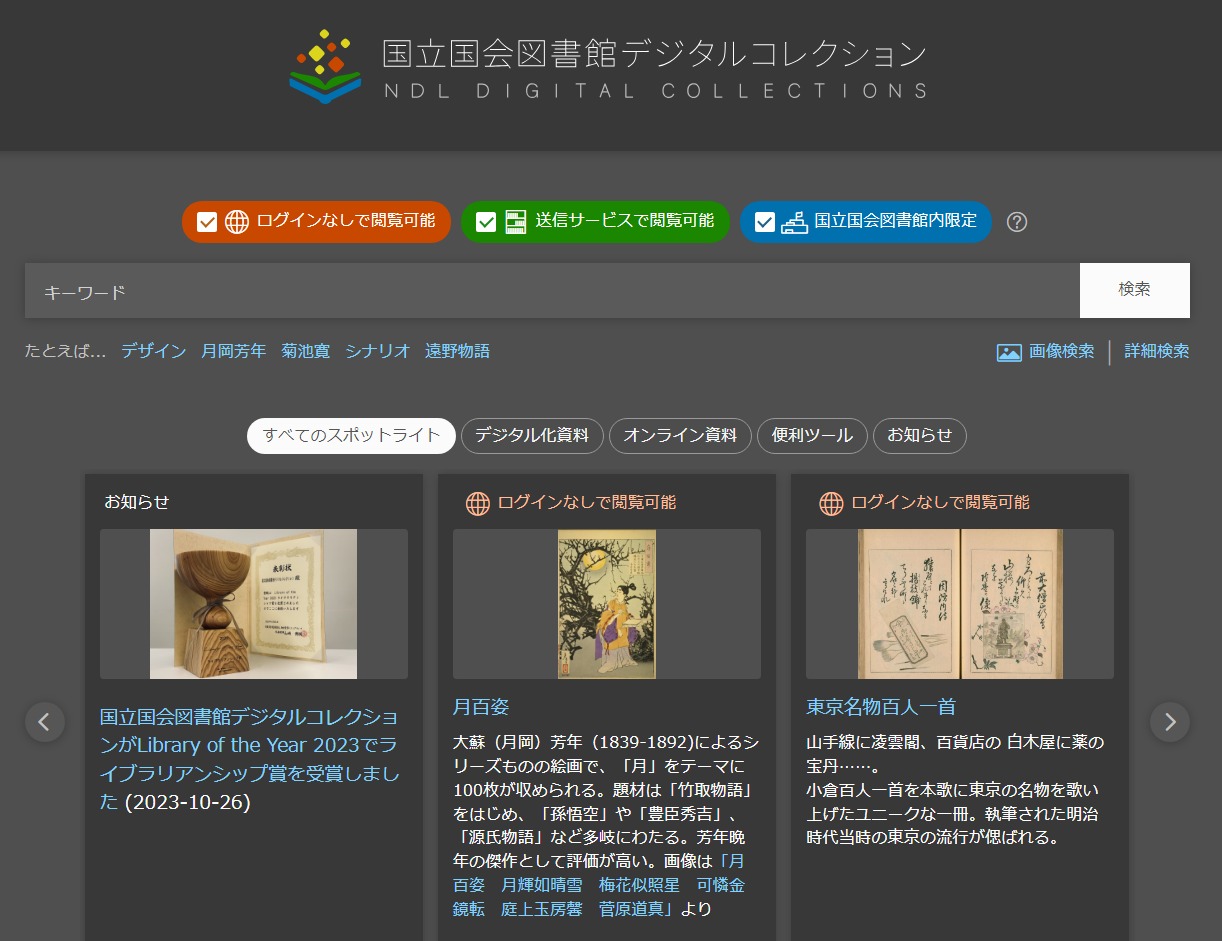Screen dimensions: 1222x941
Task: Focus the キーワード search input field
Action: click(x=552, y=290)
